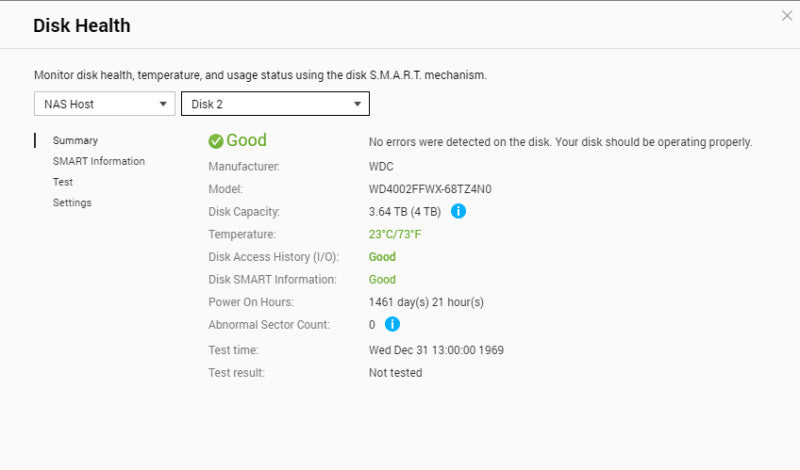Open the Disk 2 selection dropdown
This screenshot has width=800, height=470.
point(275,104)
